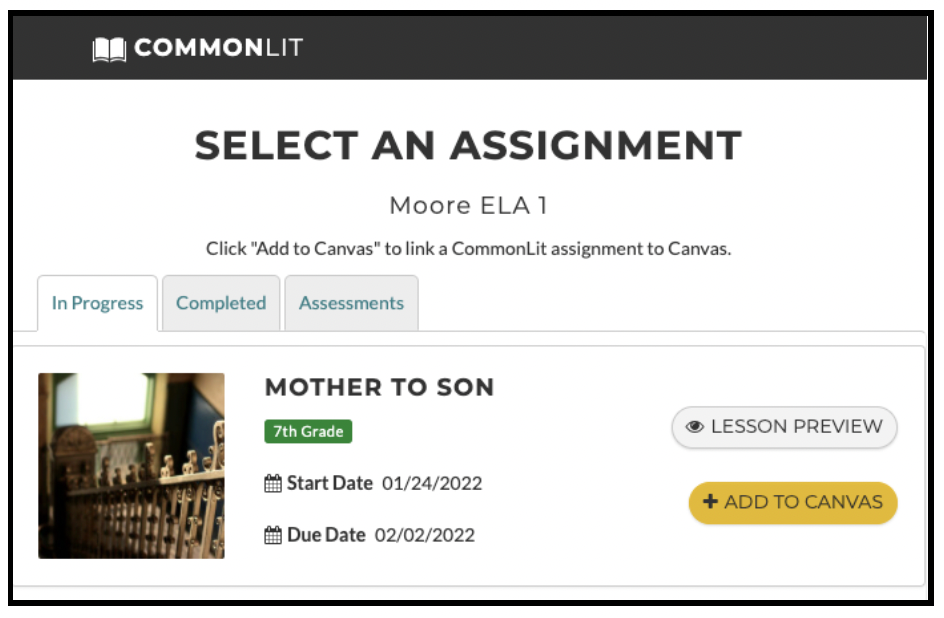This screenshot has height=618, width=944.
Task: Click the Start Date label
Action: 330,484
